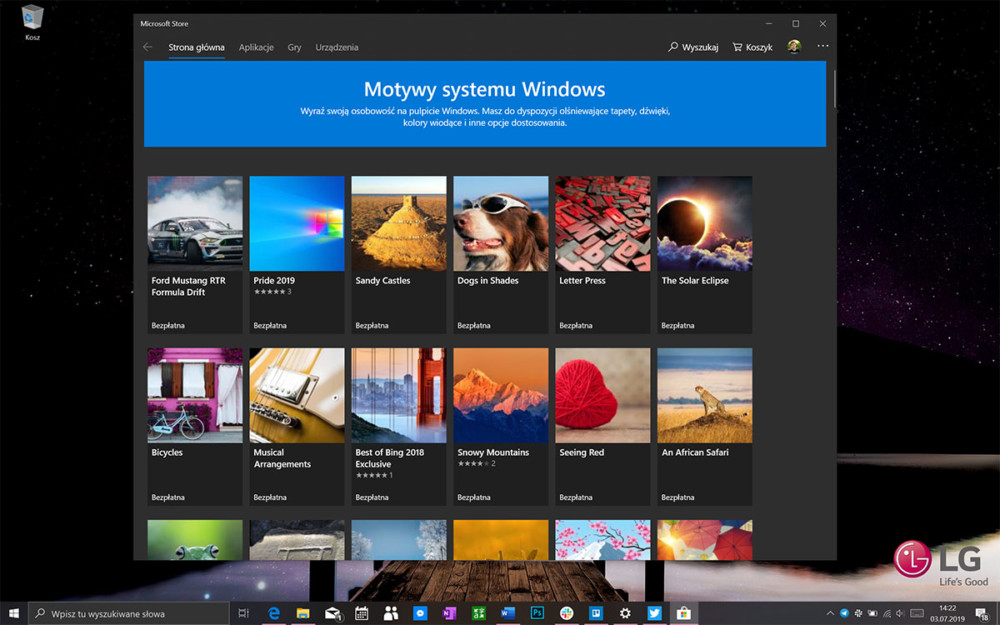
Task: Open Twitter from the taskbar
Action: click(x=654, y=614)
